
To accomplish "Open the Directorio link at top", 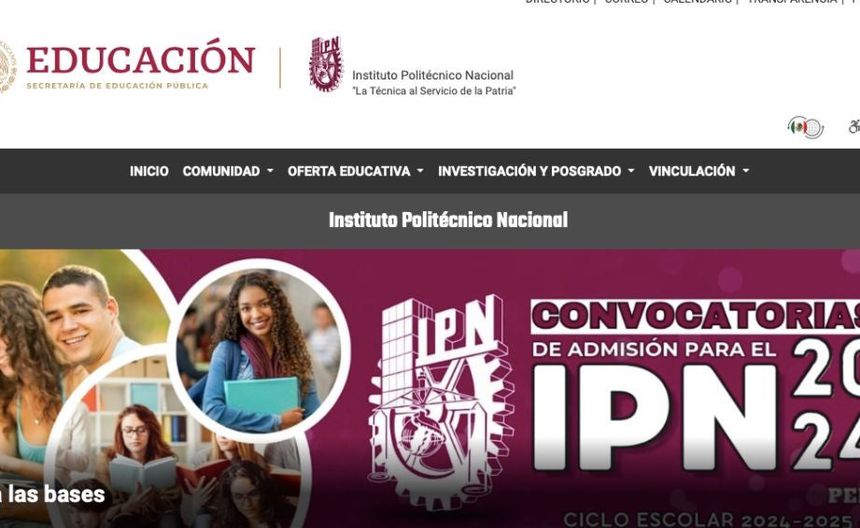I will pyautogui.click(x=557, y=2).
